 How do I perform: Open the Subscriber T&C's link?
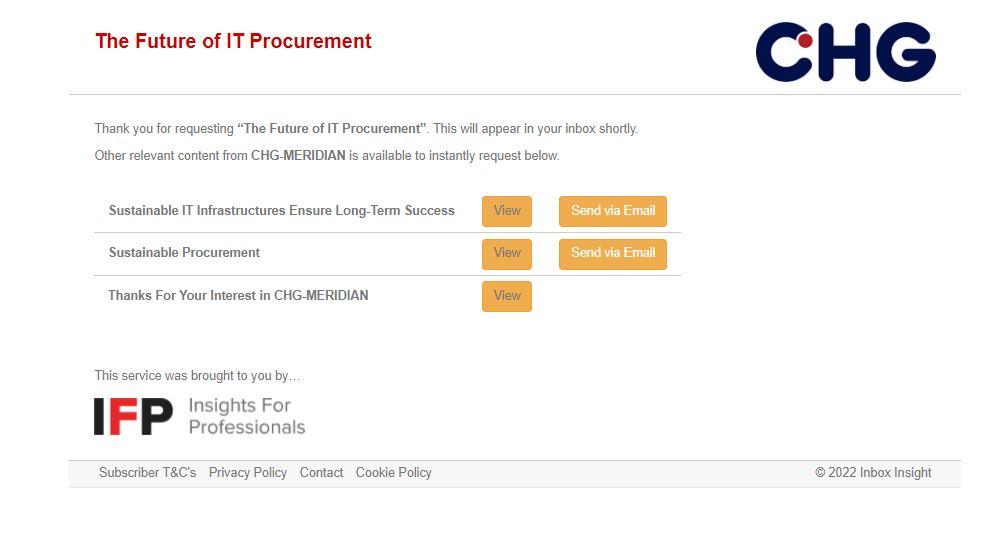click(x=148, y=473)
